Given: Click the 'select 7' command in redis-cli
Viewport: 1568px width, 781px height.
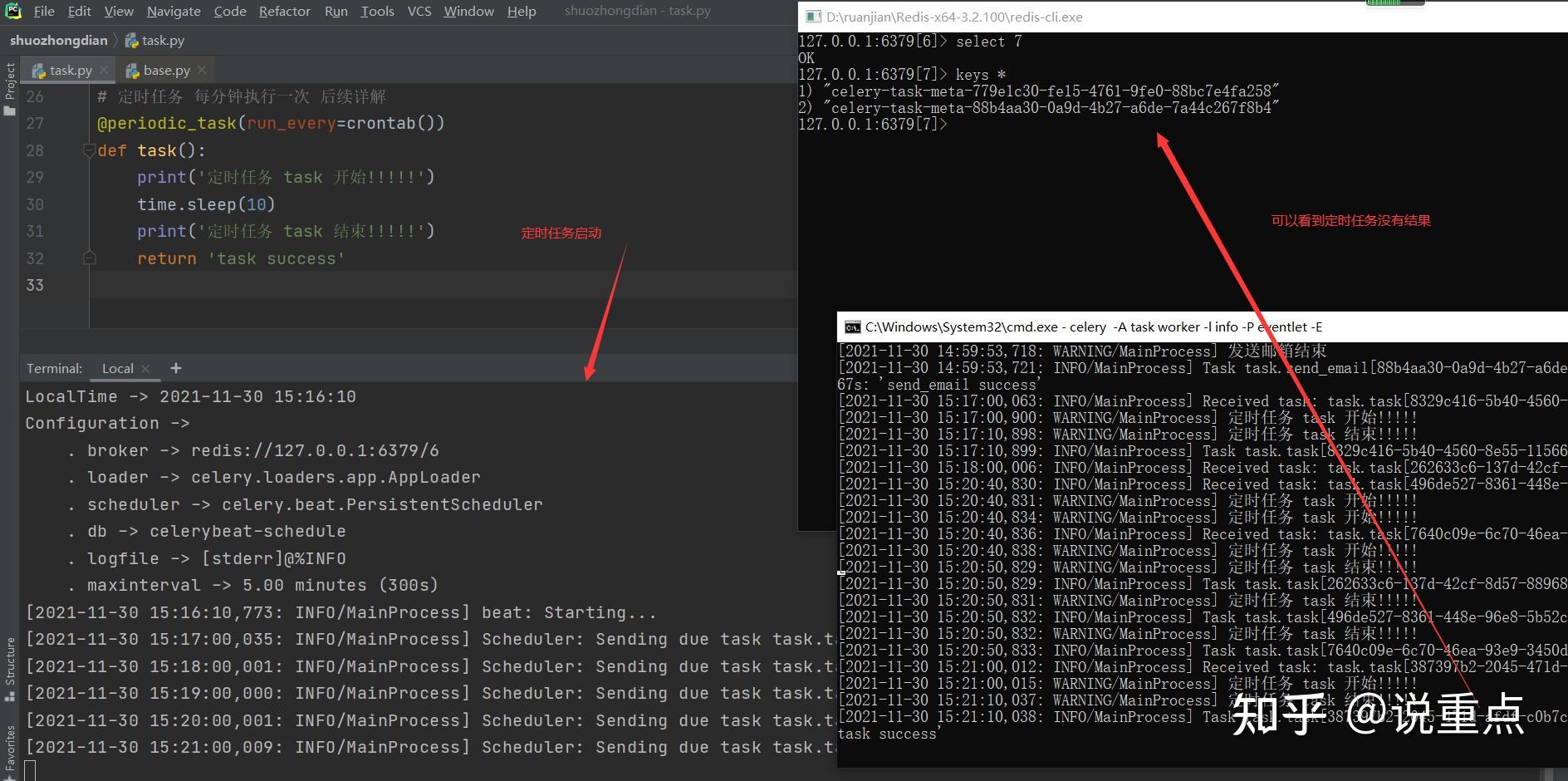Looking at the screenshot, I should point(988,42).
